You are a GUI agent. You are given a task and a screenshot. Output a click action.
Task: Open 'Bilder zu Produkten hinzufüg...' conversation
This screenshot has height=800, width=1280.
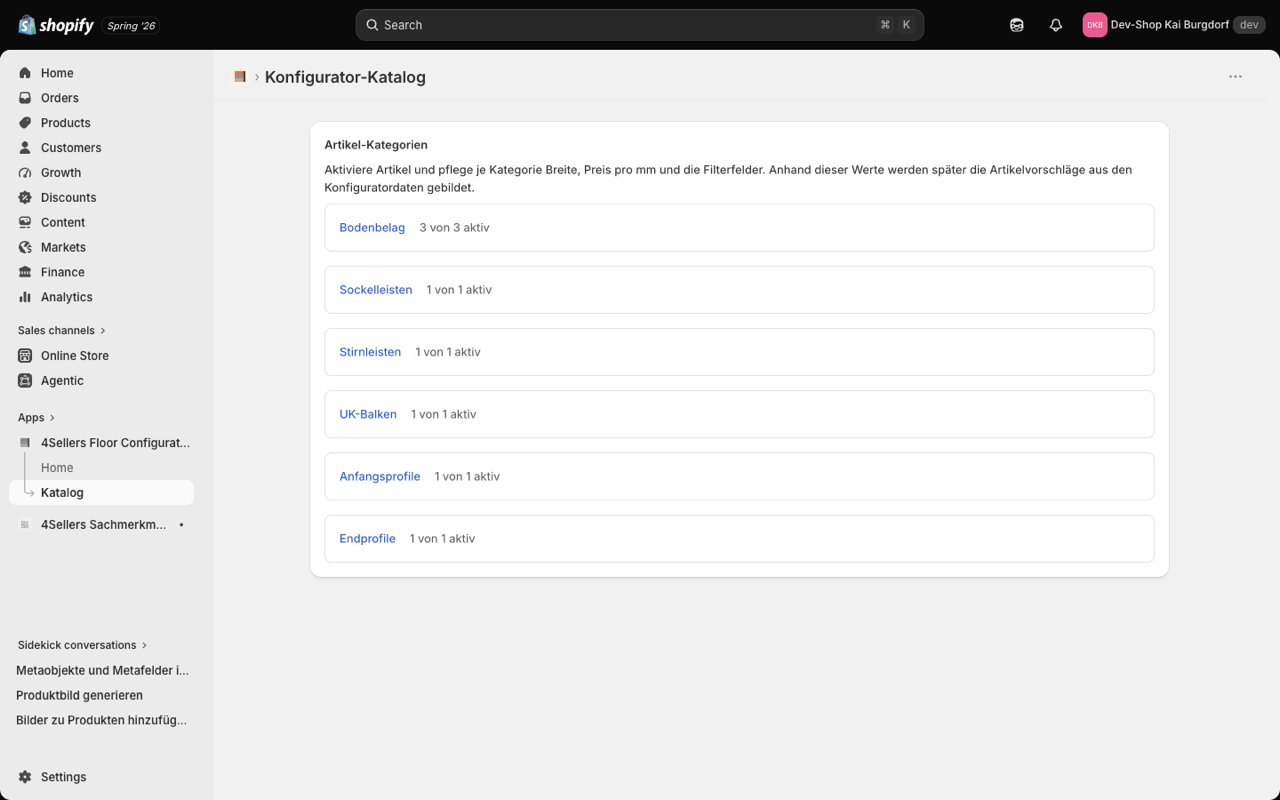[102, 720]
